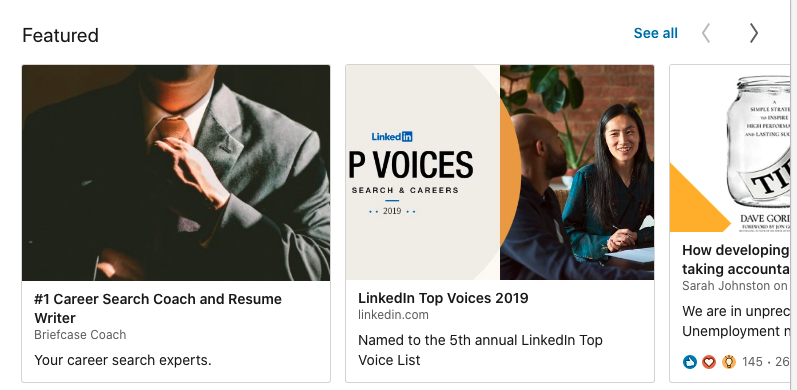Screen dimensions: 797x390
Task: Click the Featured section heading
Action: point(60,35)
